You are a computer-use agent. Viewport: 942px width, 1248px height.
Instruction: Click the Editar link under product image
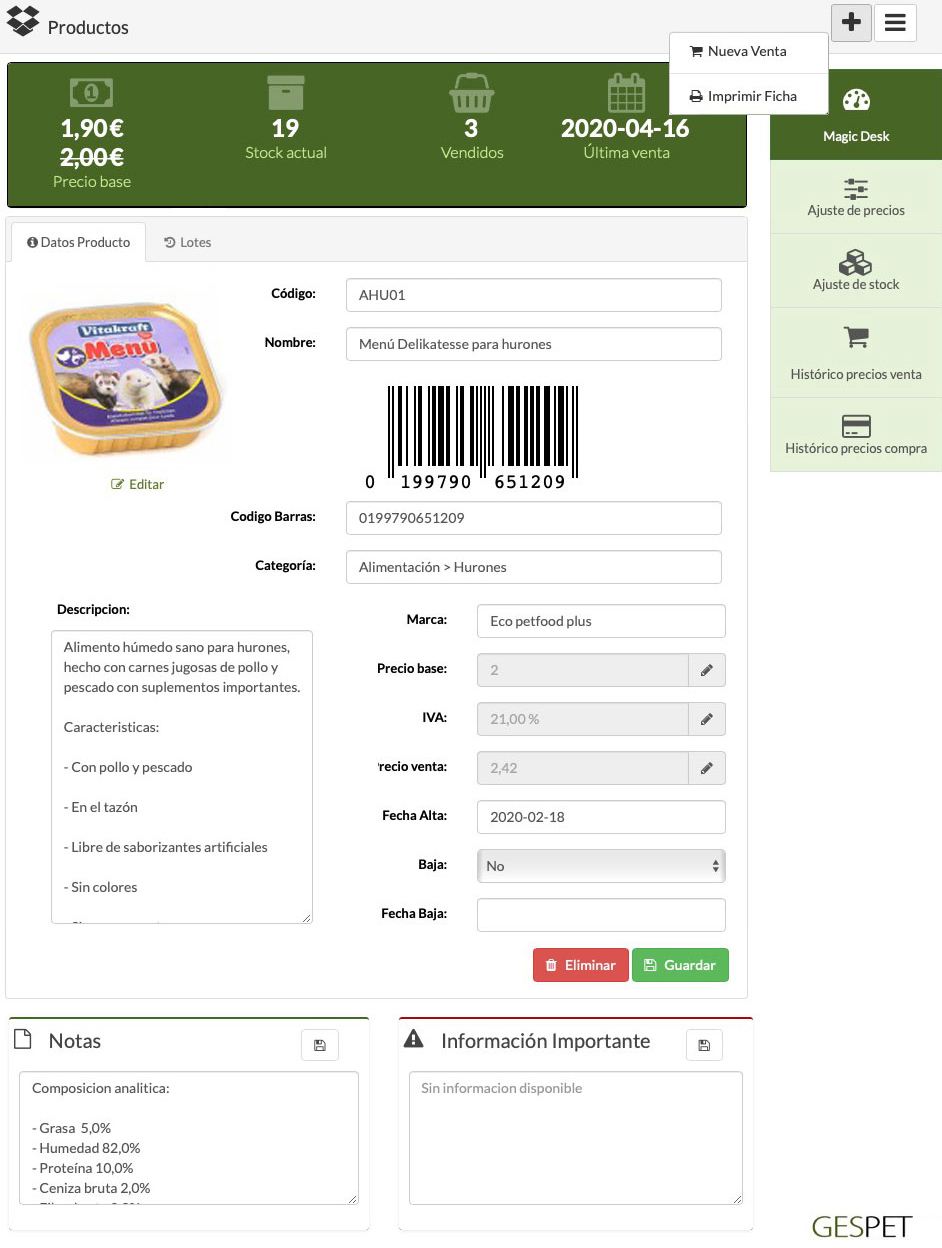(138, 484)
